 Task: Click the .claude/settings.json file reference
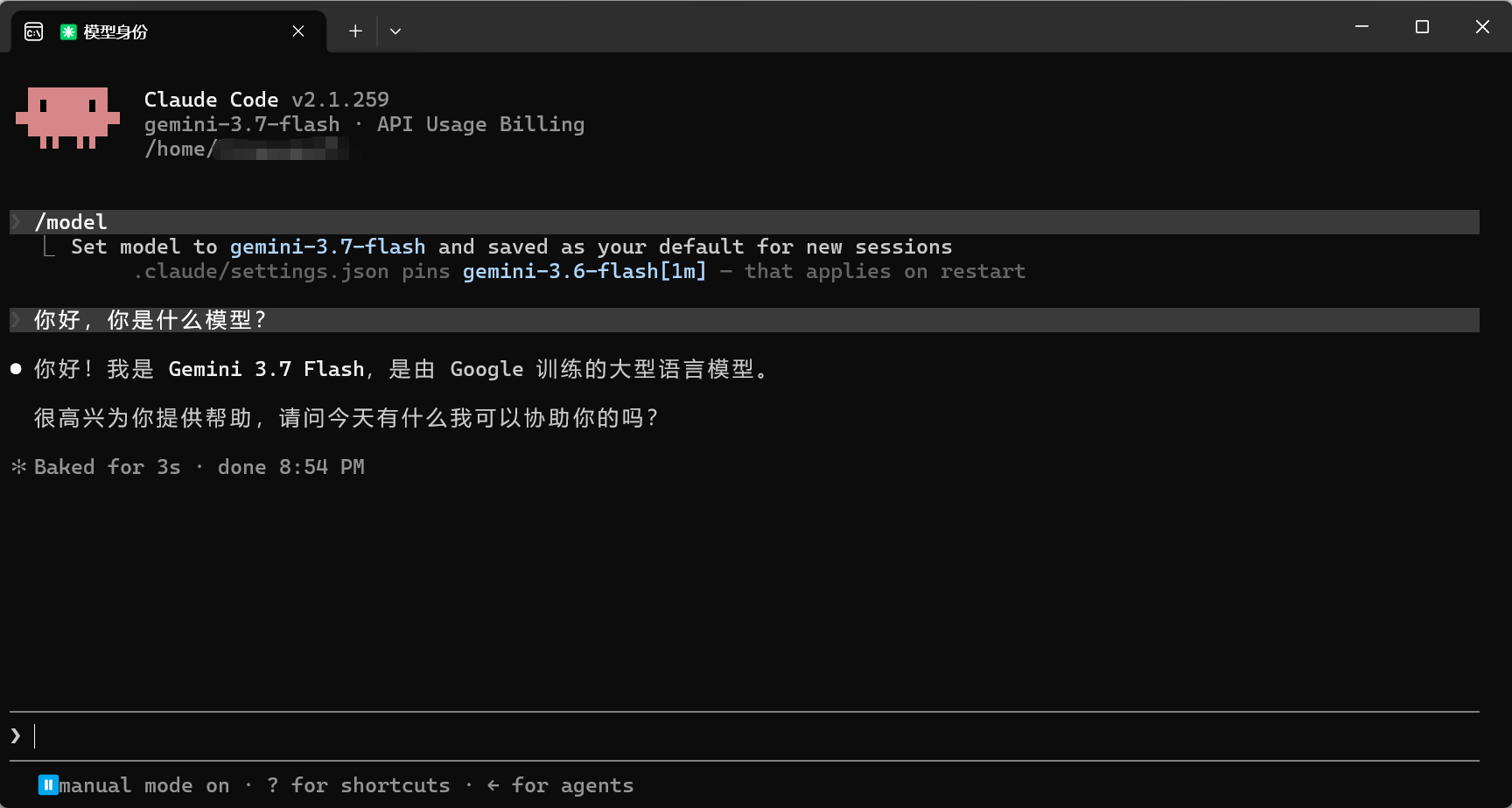tap(262, 271)
